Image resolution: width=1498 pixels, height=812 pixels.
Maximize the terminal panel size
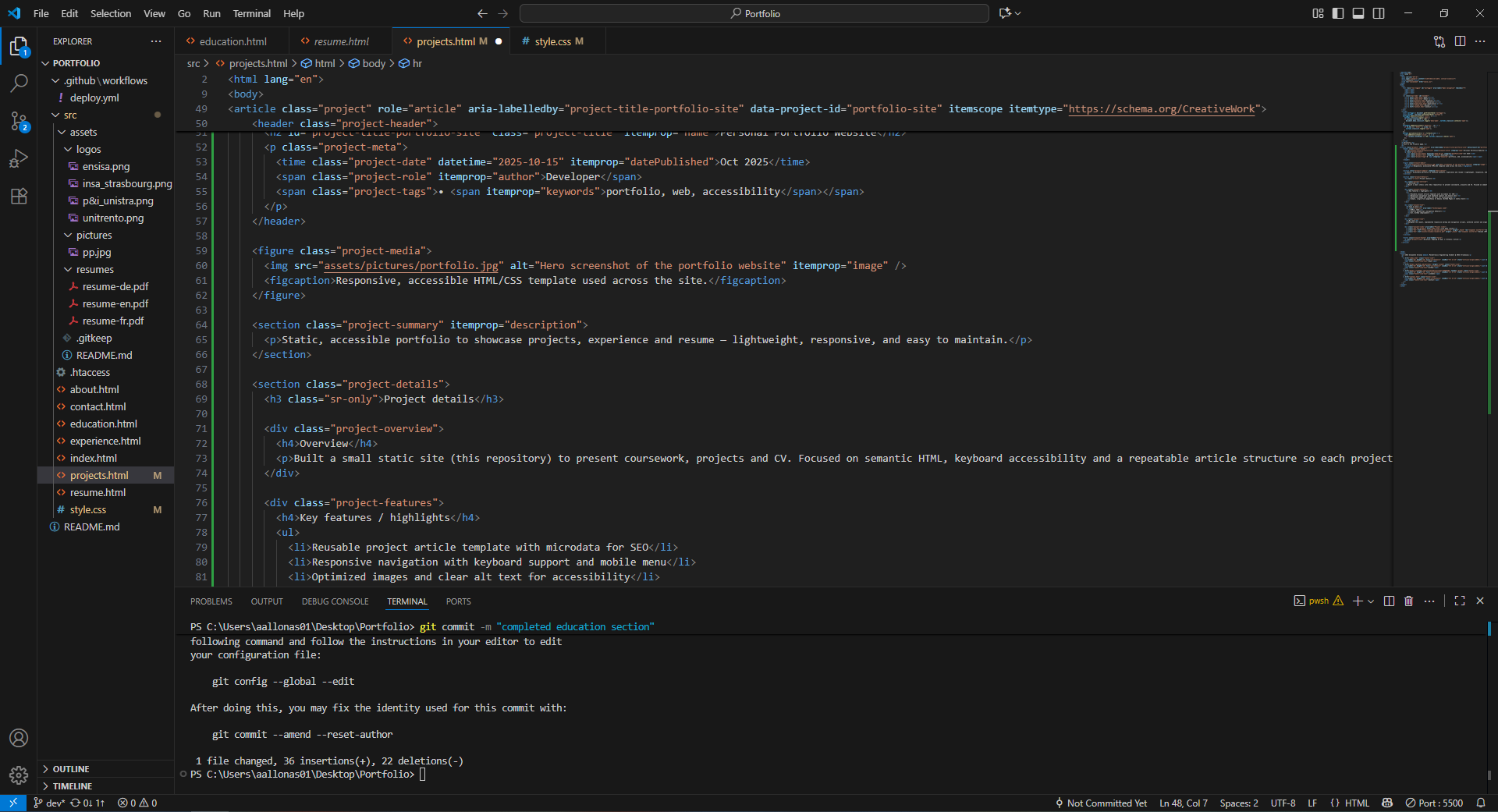[1460, 601]
